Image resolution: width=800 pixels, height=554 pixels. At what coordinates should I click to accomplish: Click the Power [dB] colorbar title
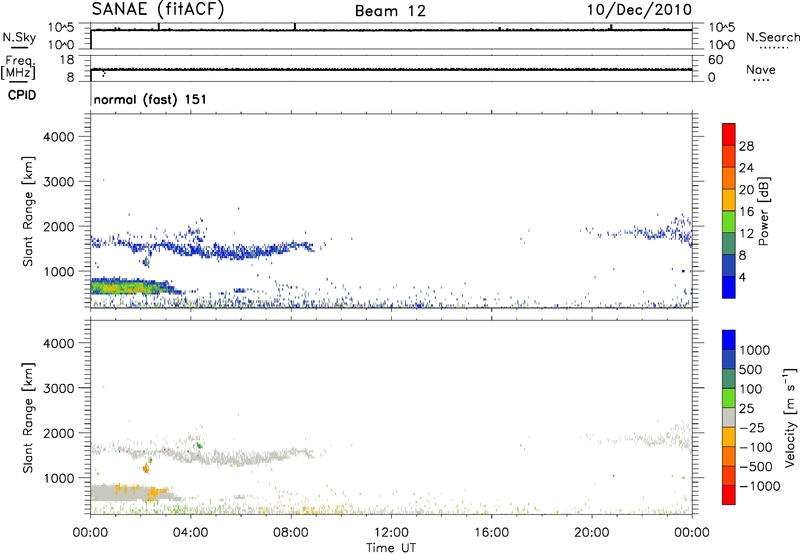tap(763, 211)
